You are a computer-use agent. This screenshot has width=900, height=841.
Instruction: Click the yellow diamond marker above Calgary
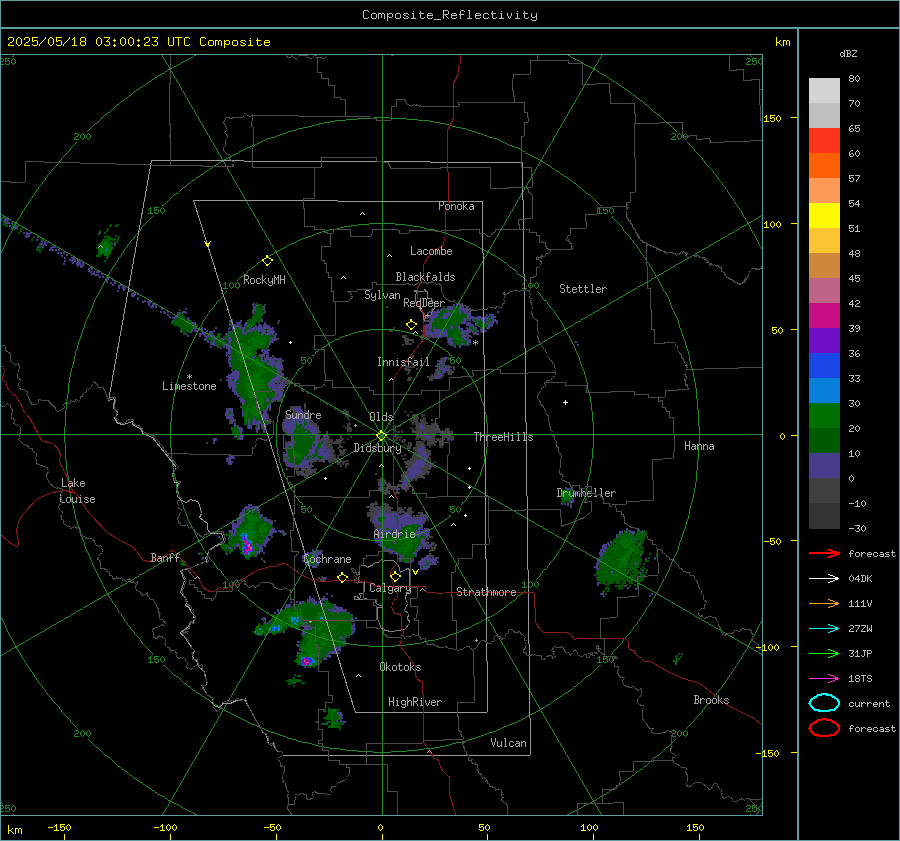(x=395, y=576)
